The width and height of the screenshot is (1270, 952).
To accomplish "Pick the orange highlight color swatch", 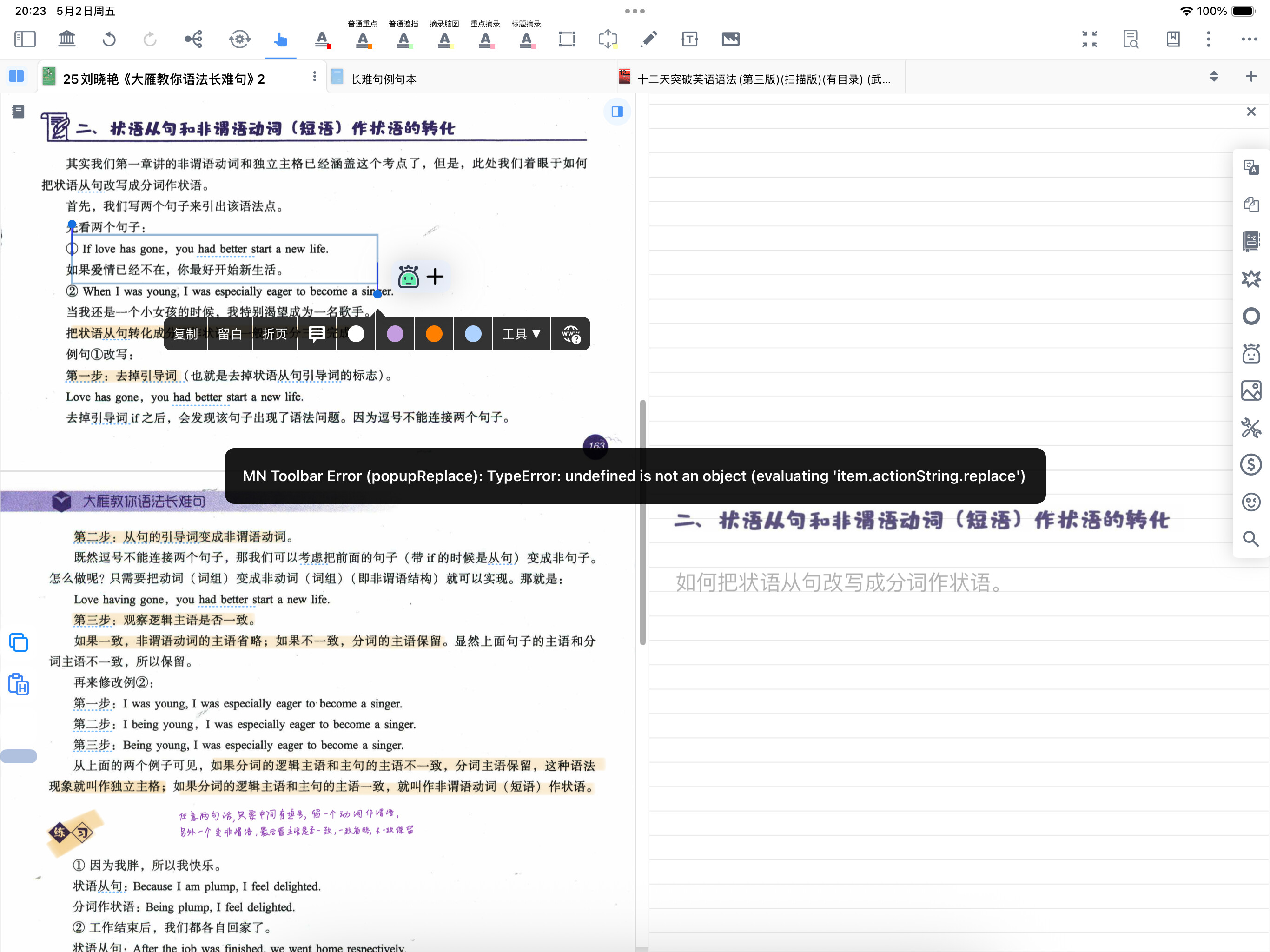I will point(434,334).
